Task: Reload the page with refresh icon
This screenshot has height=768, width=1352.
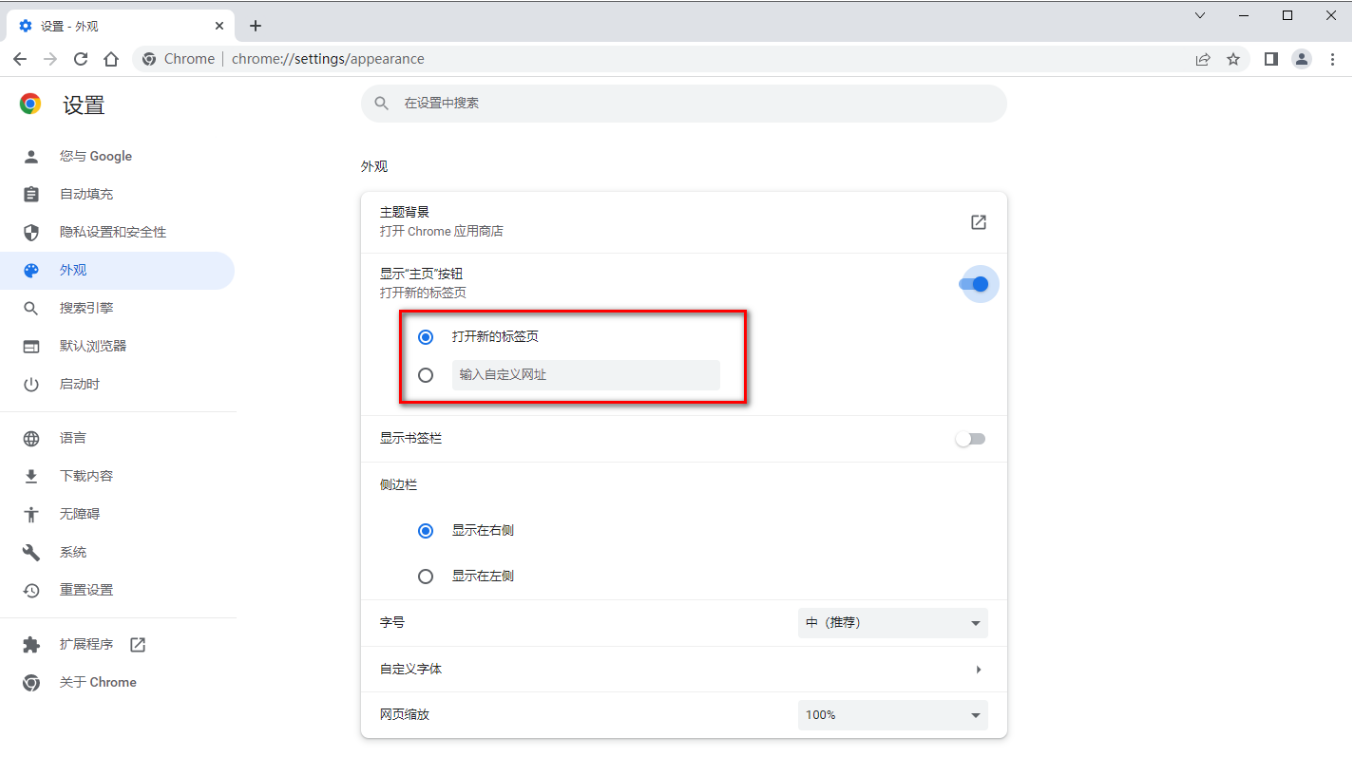Action: click(x=81, y=59)
